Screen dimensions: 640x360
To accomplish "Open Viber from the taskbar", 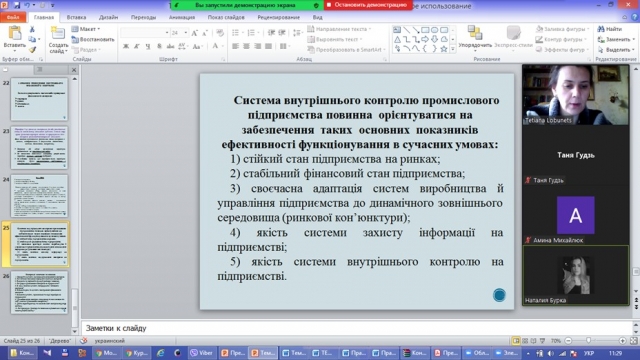I will (x=202, y=353).
